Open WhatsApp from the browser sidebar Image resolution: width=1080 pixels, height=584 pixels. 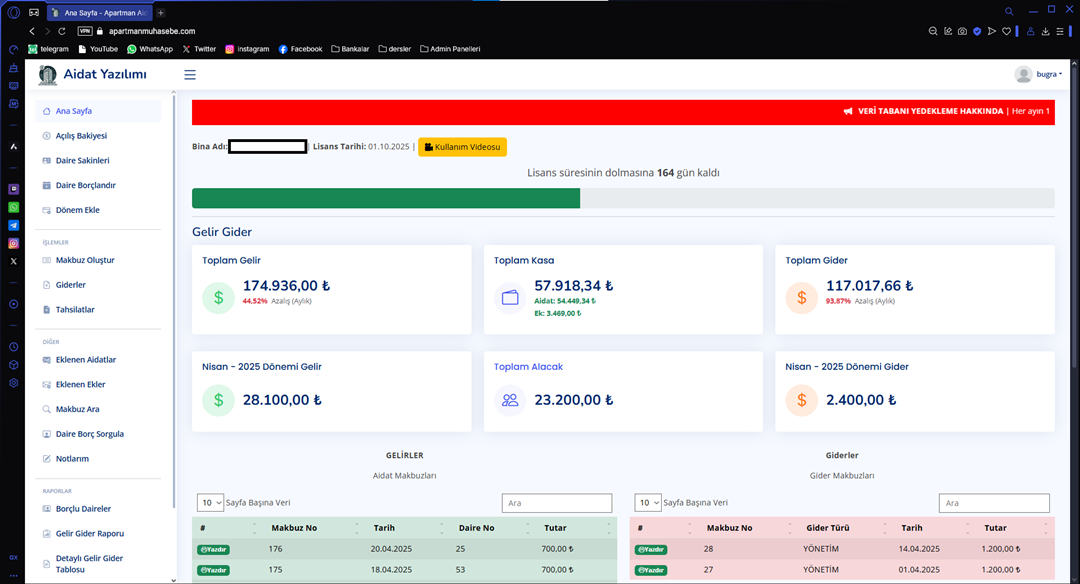click(14, 207)
